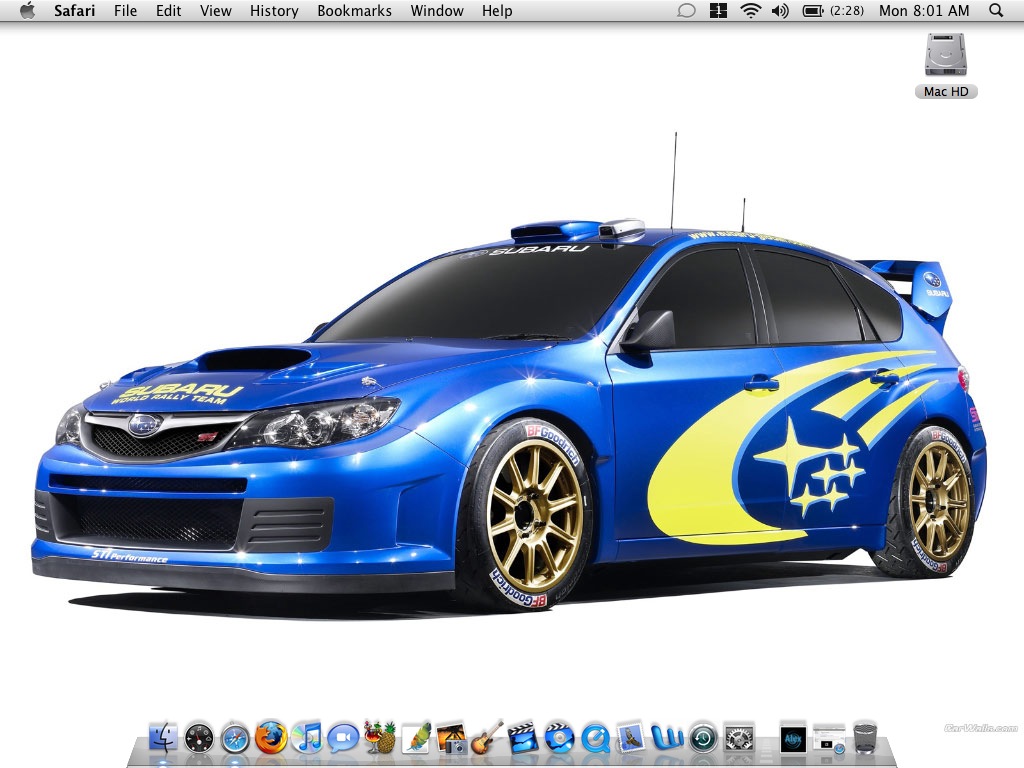The height and width of the screenshot is (768, 1024).
Task: Open the Window menu
Action: [x=437, y=10]
